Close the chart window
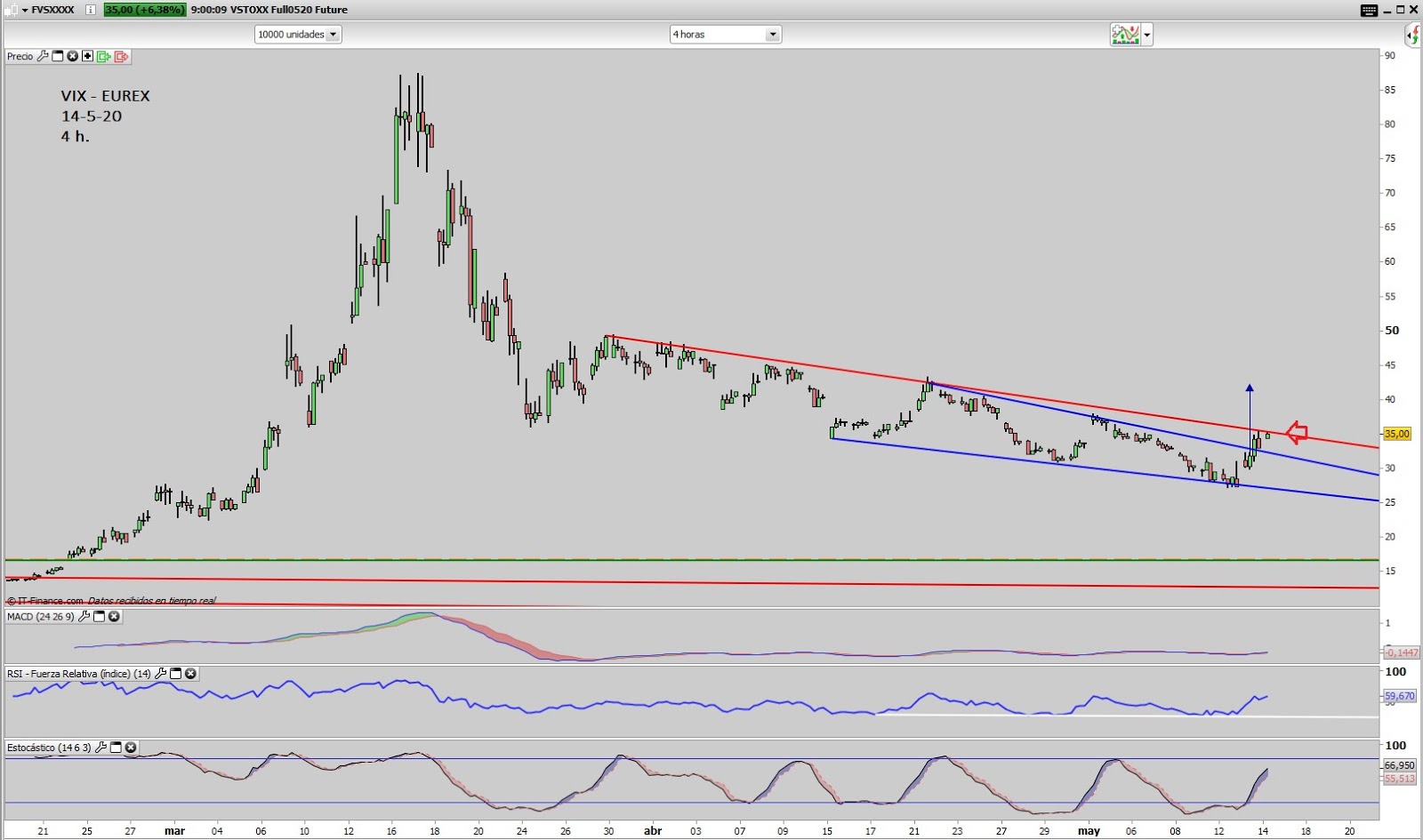 [x=1415, y=10]
